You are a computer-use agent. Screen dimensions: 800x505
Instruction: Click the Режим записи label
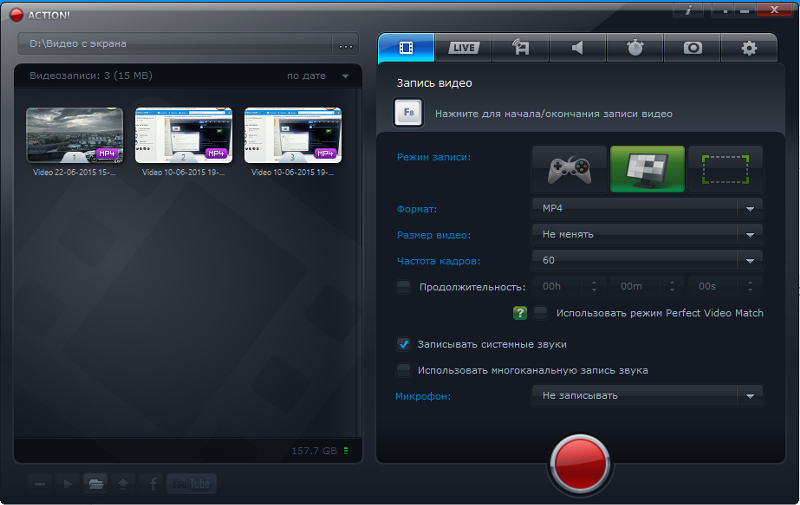(x=434, y=157)
